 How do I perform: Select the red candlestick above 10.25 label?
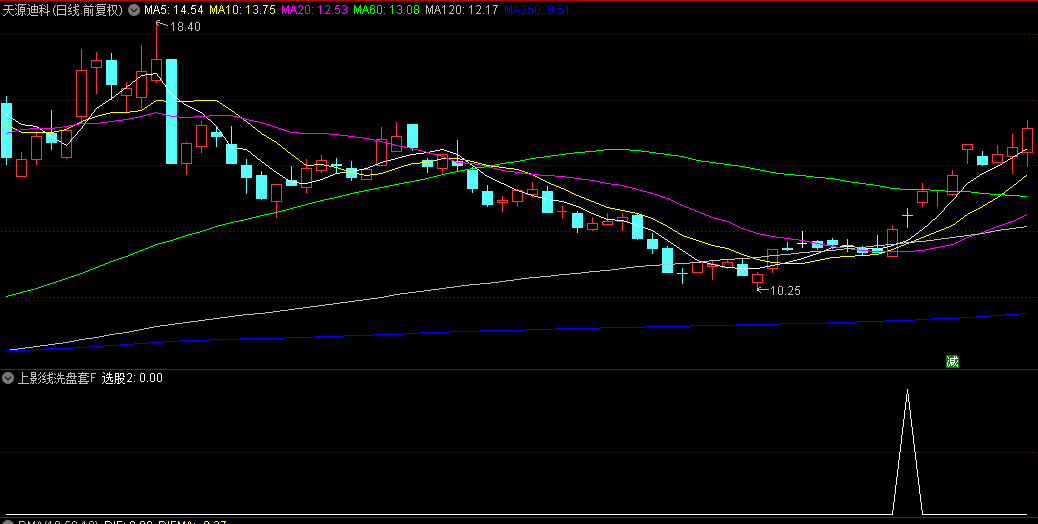click(x=757, y=278)
